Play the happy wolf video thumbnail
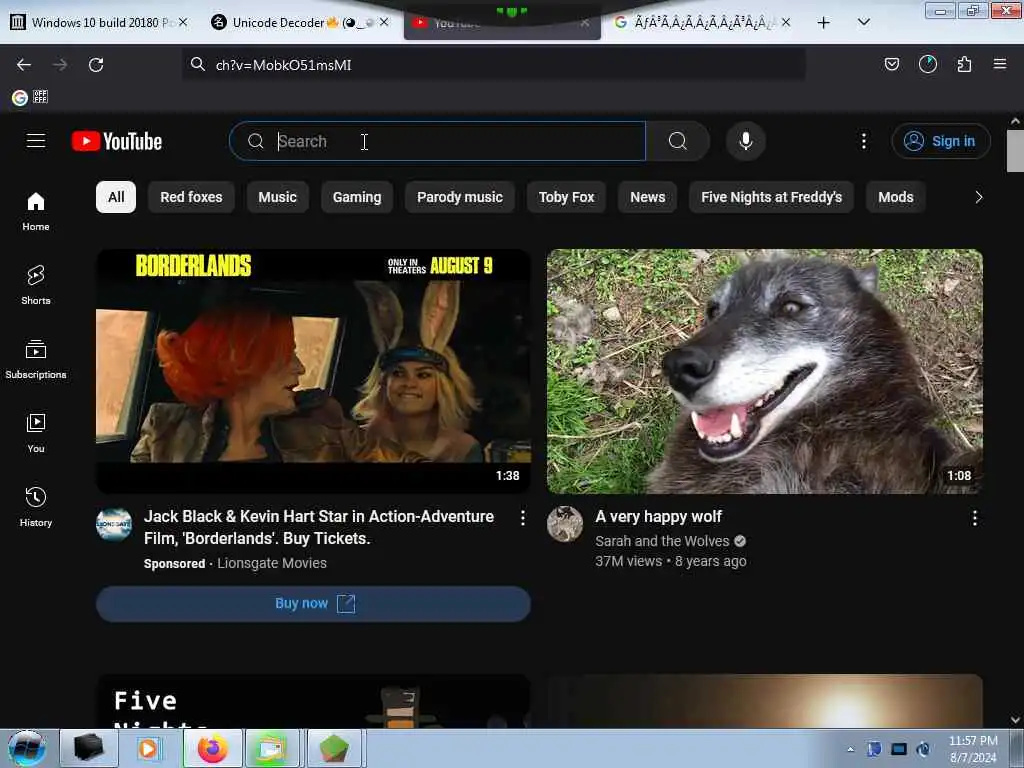Screen dimensions: 1024x768 click(x=765, y=371)
